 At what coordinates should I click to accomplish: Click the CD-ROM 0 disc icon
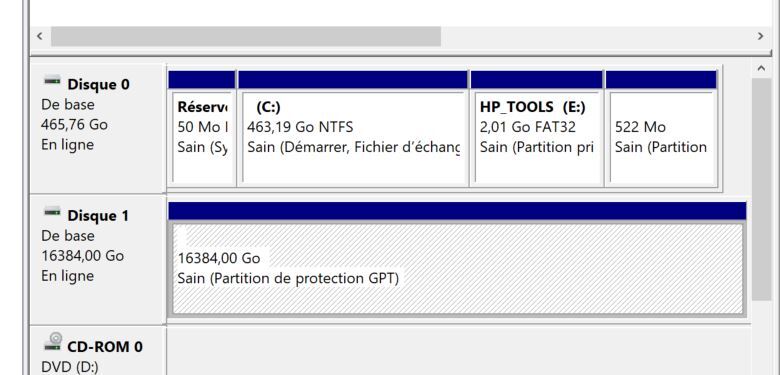click(53, 342)
